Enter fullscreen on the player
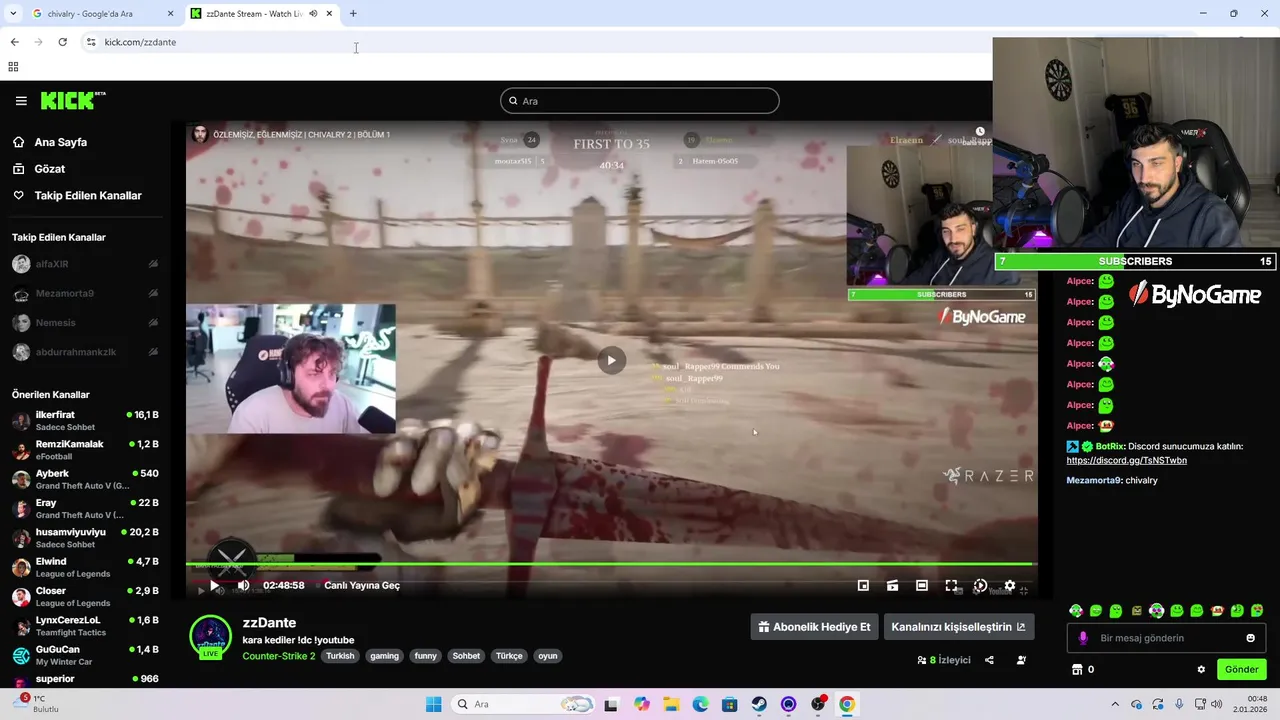The height and width of the screenshot is (720, 1280). point(951,586)
